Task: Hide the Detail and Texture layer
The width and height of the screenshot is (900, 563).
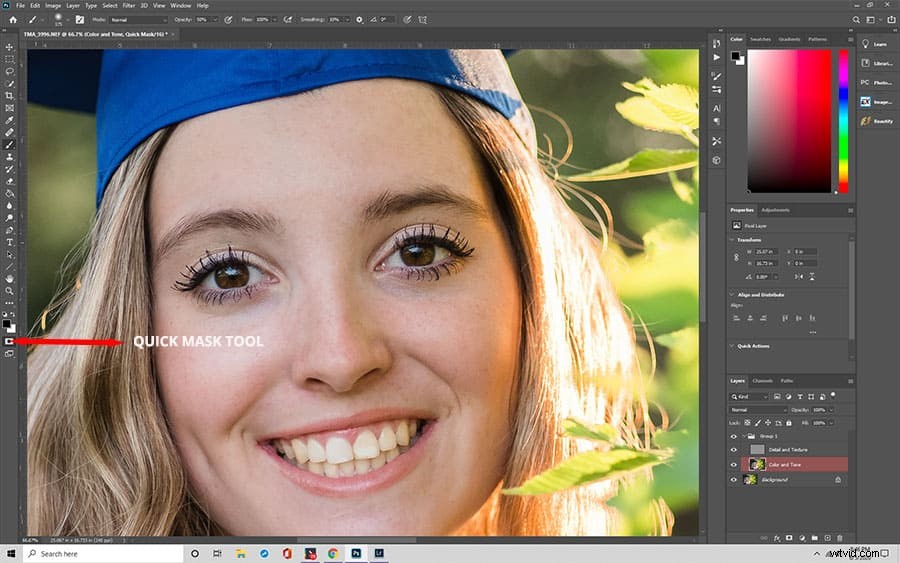Action: click(x=734, y=450)
